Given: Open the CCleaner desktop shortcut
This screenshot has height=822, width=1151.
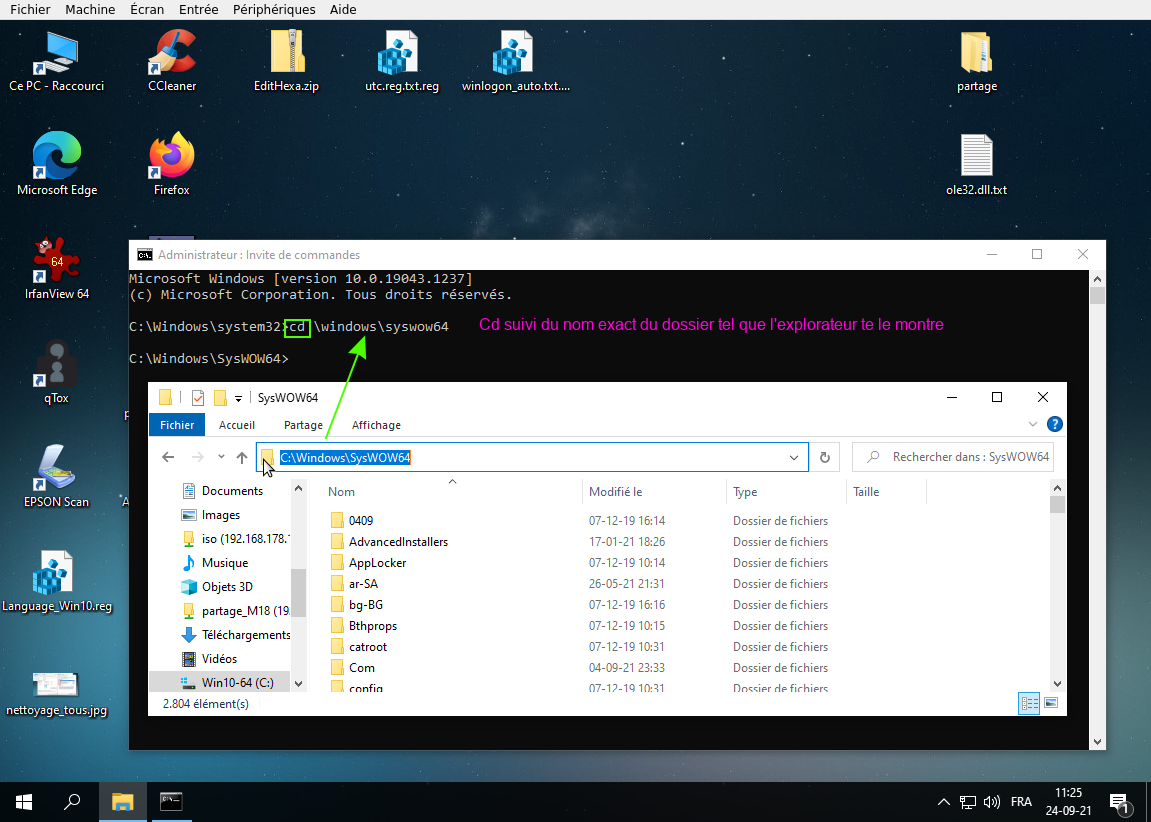Looking at the screenshot, I should point(171,55).
